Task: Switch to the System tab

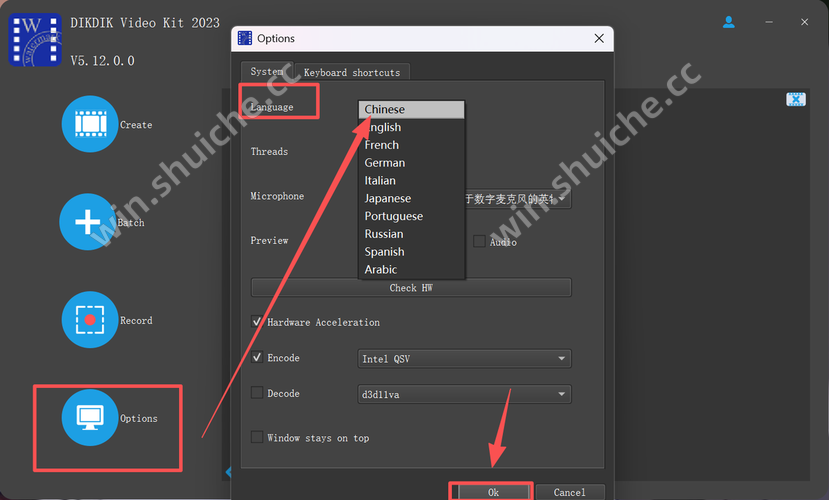Action: click(266, 71)
